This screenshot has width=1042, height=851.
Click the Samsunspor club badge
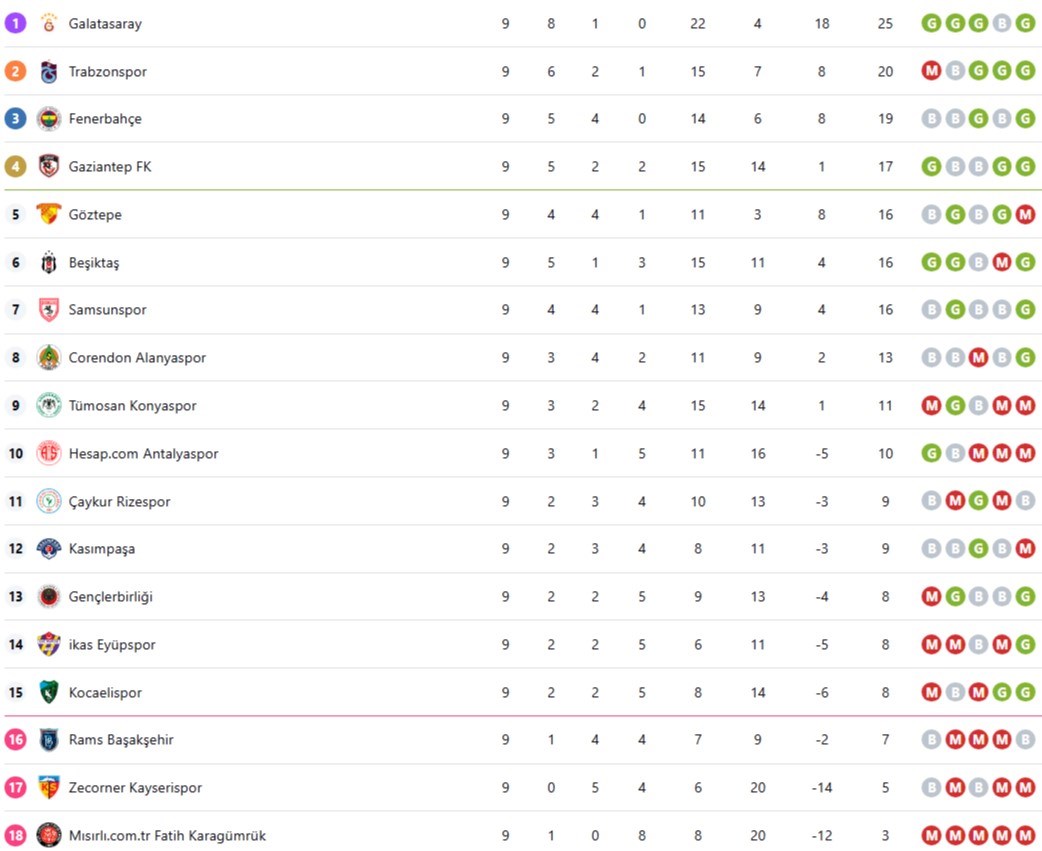(49, 310)
